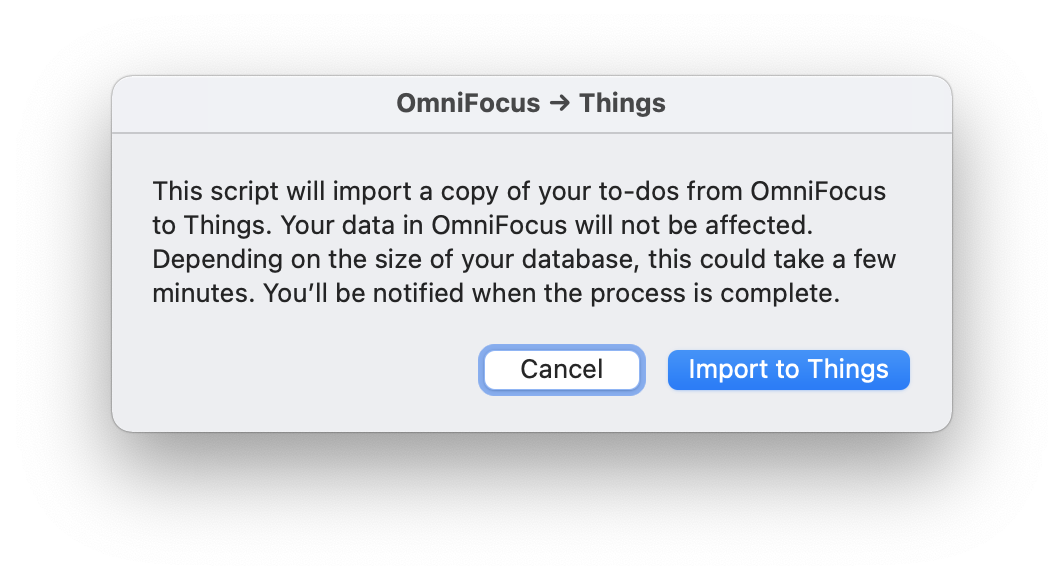Click the Cancel button
Image resolution: width=1064 pixels, height=580 pixels.
pyautogui.click(x=561, y=370)
